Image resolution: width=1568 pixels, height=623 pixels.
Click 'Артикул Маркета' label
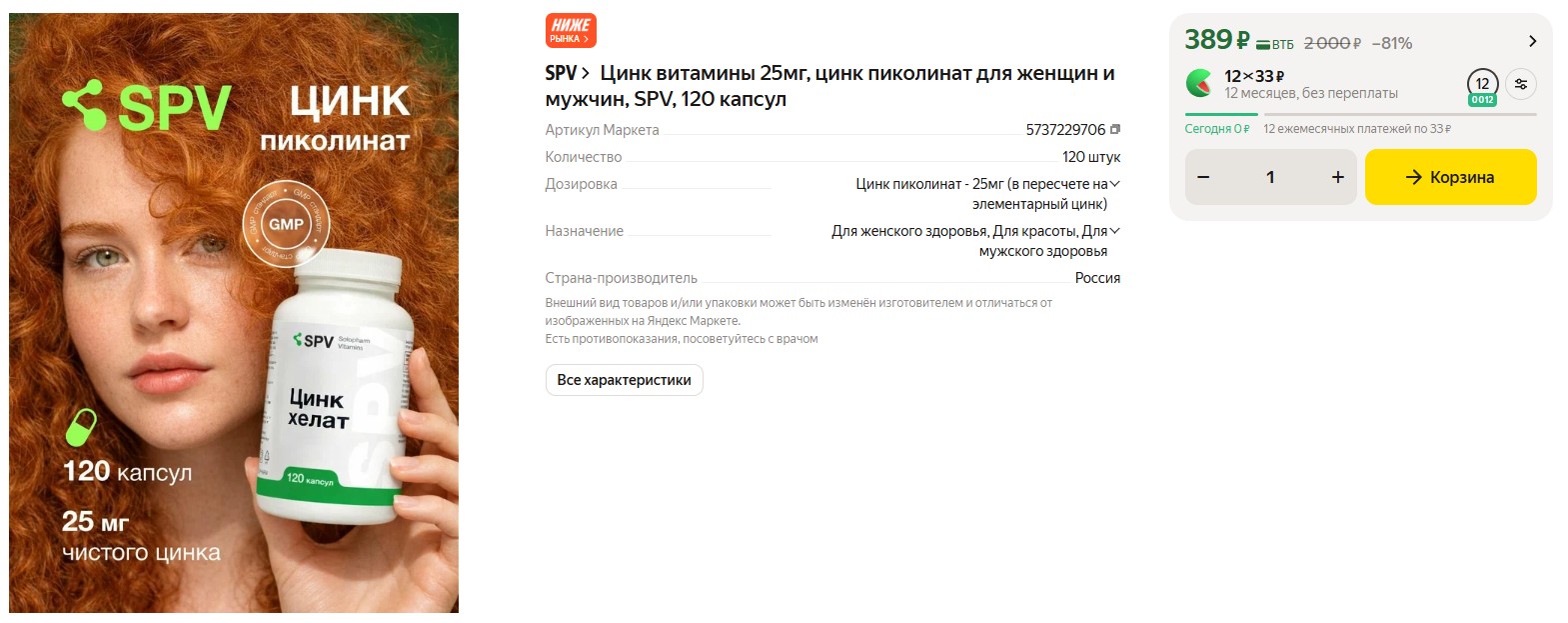click(602, 130)
